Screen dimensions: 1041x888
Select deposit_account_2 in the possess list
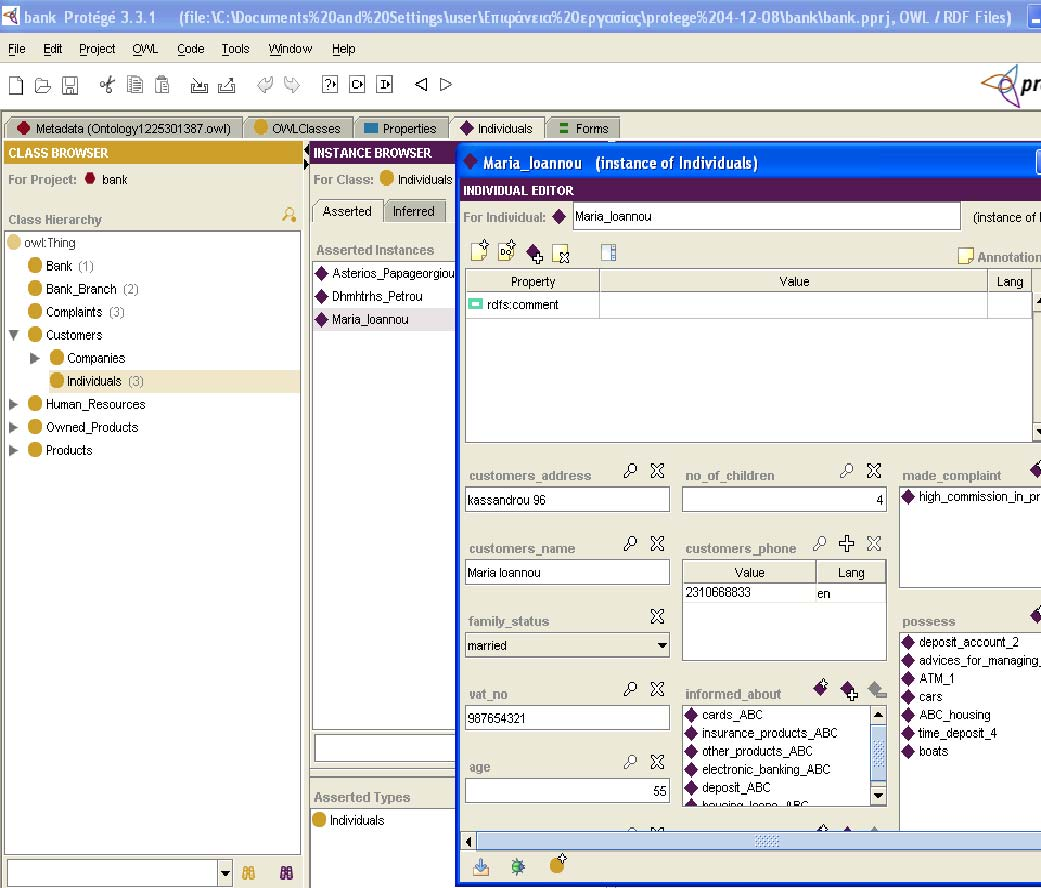(x=969, y=642)
